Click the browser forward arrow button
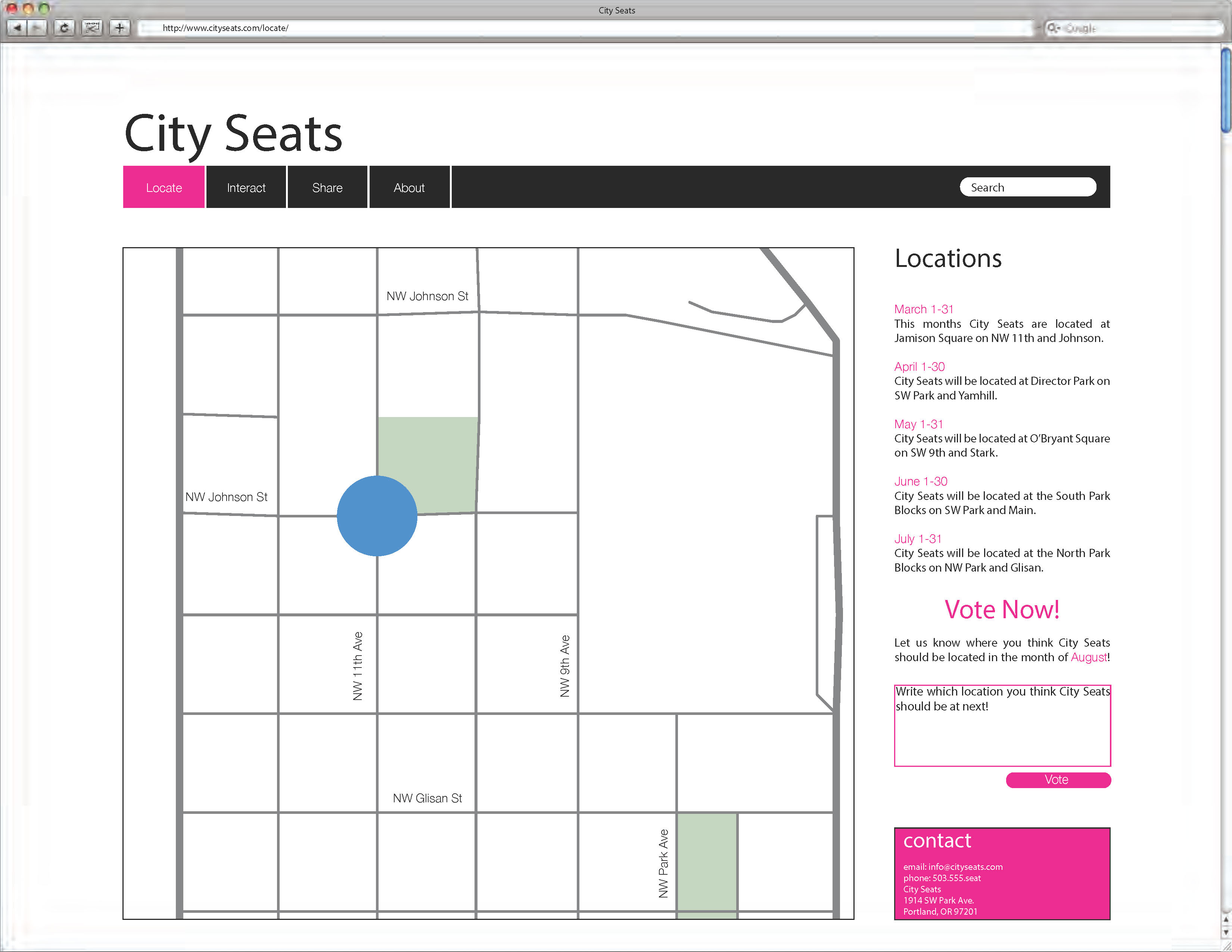1232x952 pixels. (x=37, y=27)
